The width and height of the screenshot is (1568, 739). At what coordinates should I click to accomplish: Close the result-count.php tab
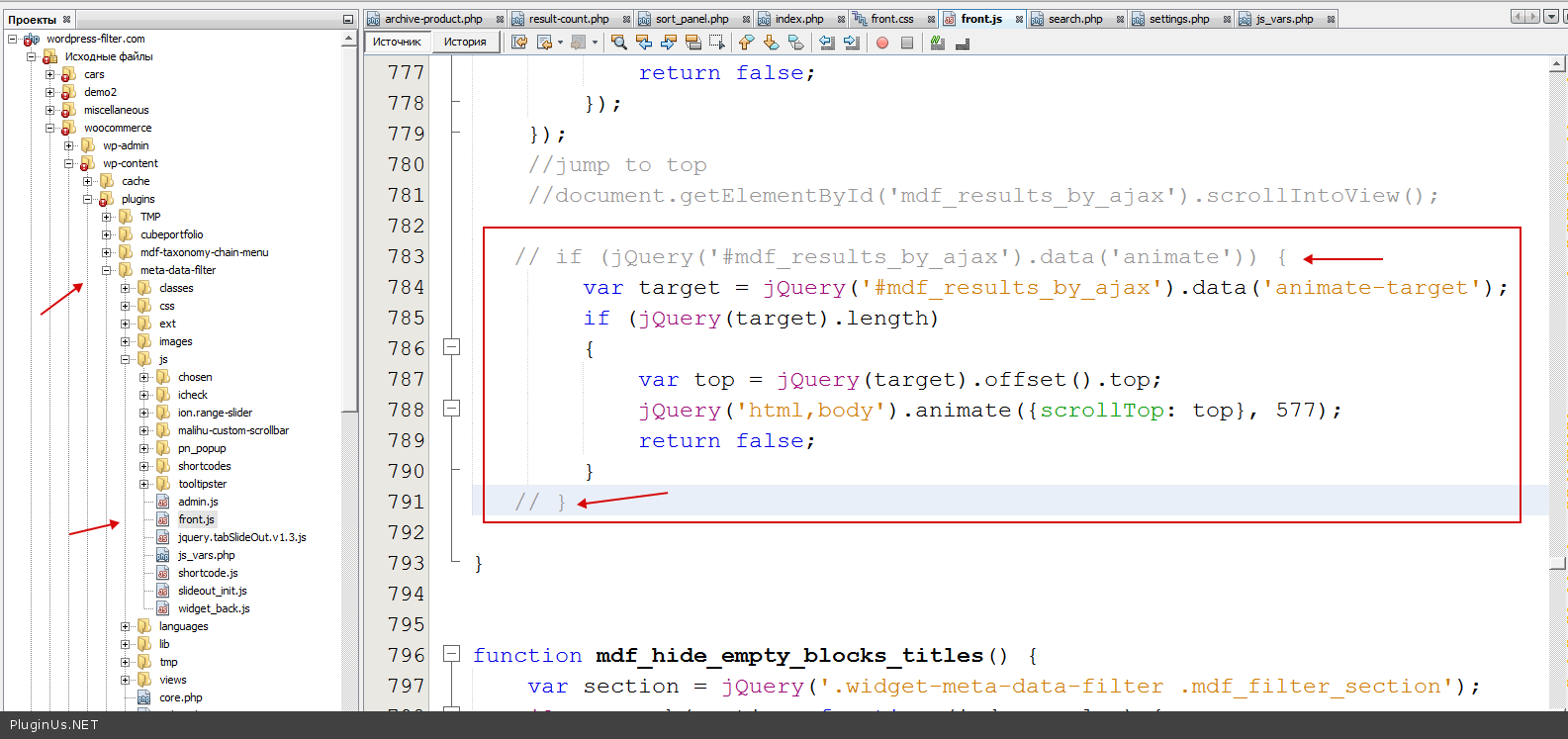click(626, 19)
